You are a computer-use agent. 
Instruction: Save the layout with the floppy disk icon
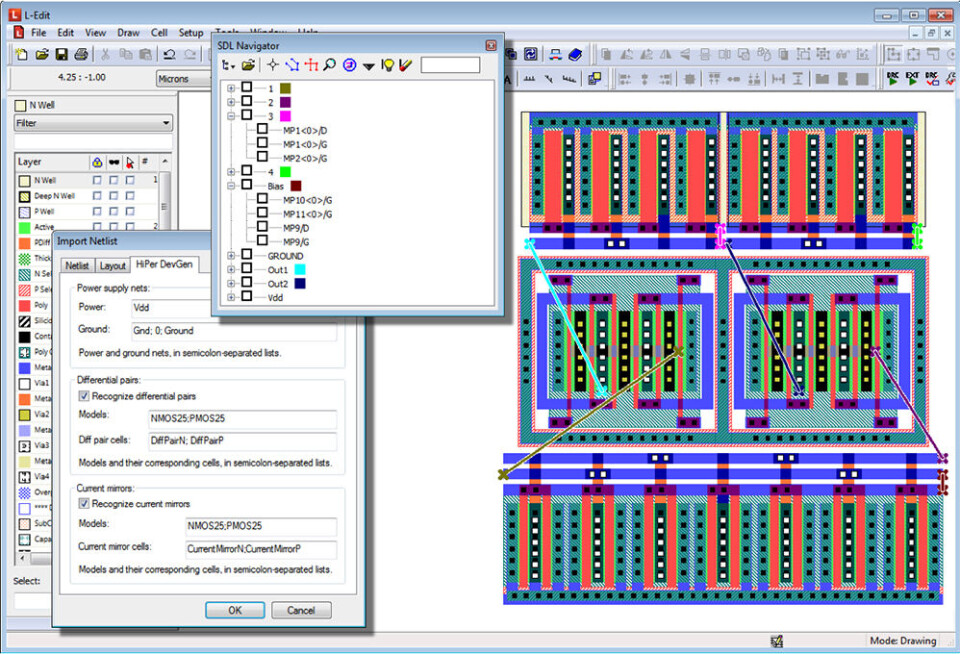click(x=61, y=54)
